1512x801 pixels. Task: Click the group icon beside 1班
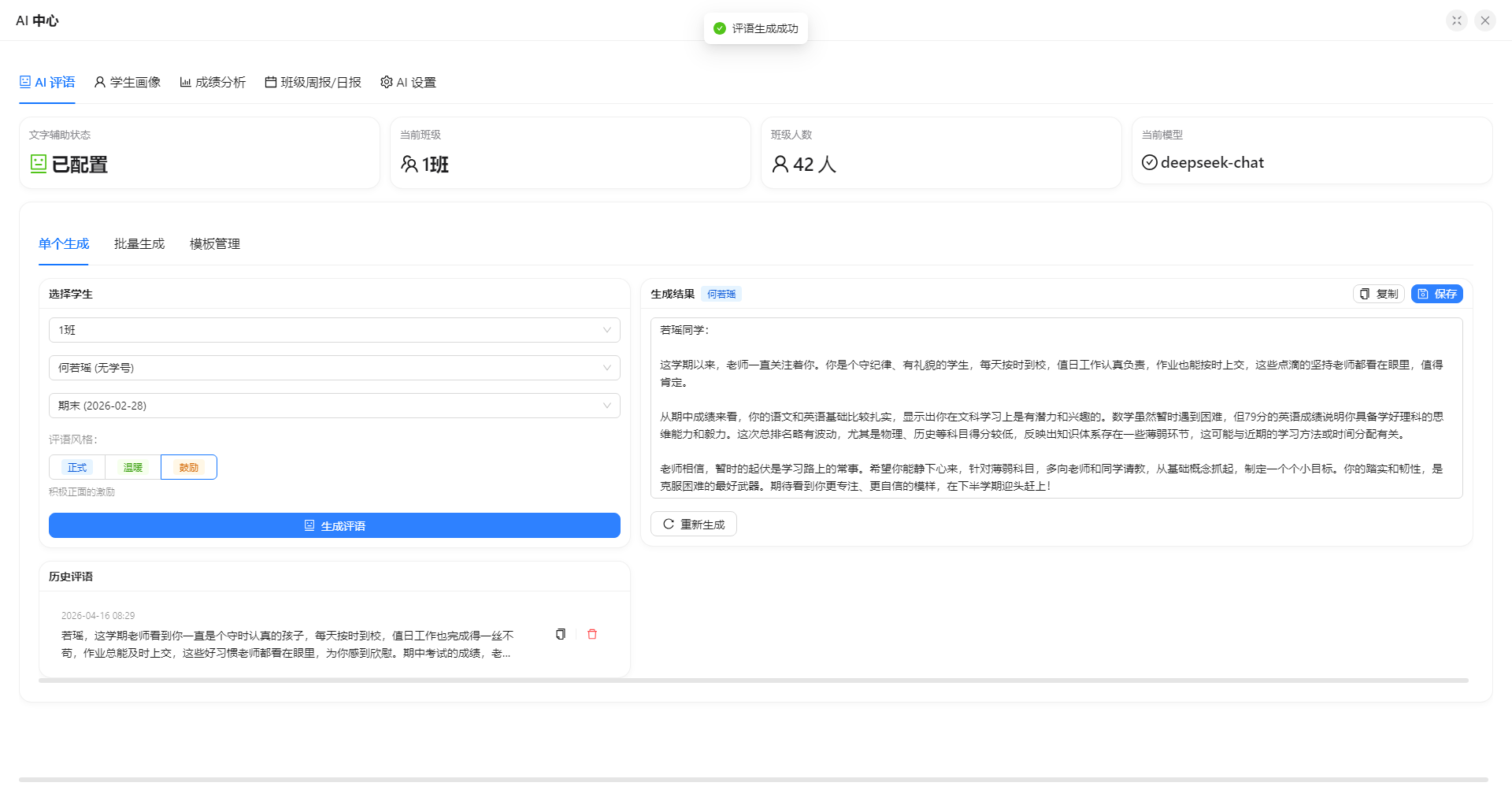[x=409, y=164]
